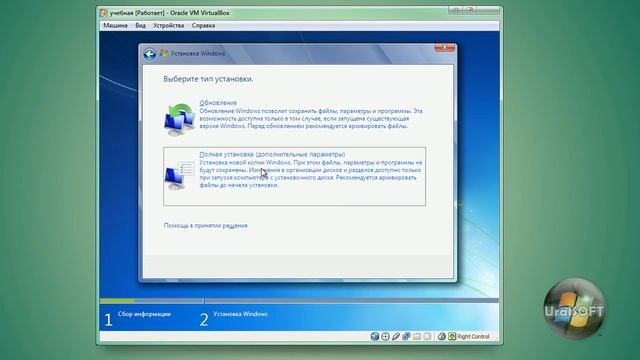Click the shared folders status icon
Viewport: 640px width, 360px height.
pyautogui.click(x=417, y=336)
